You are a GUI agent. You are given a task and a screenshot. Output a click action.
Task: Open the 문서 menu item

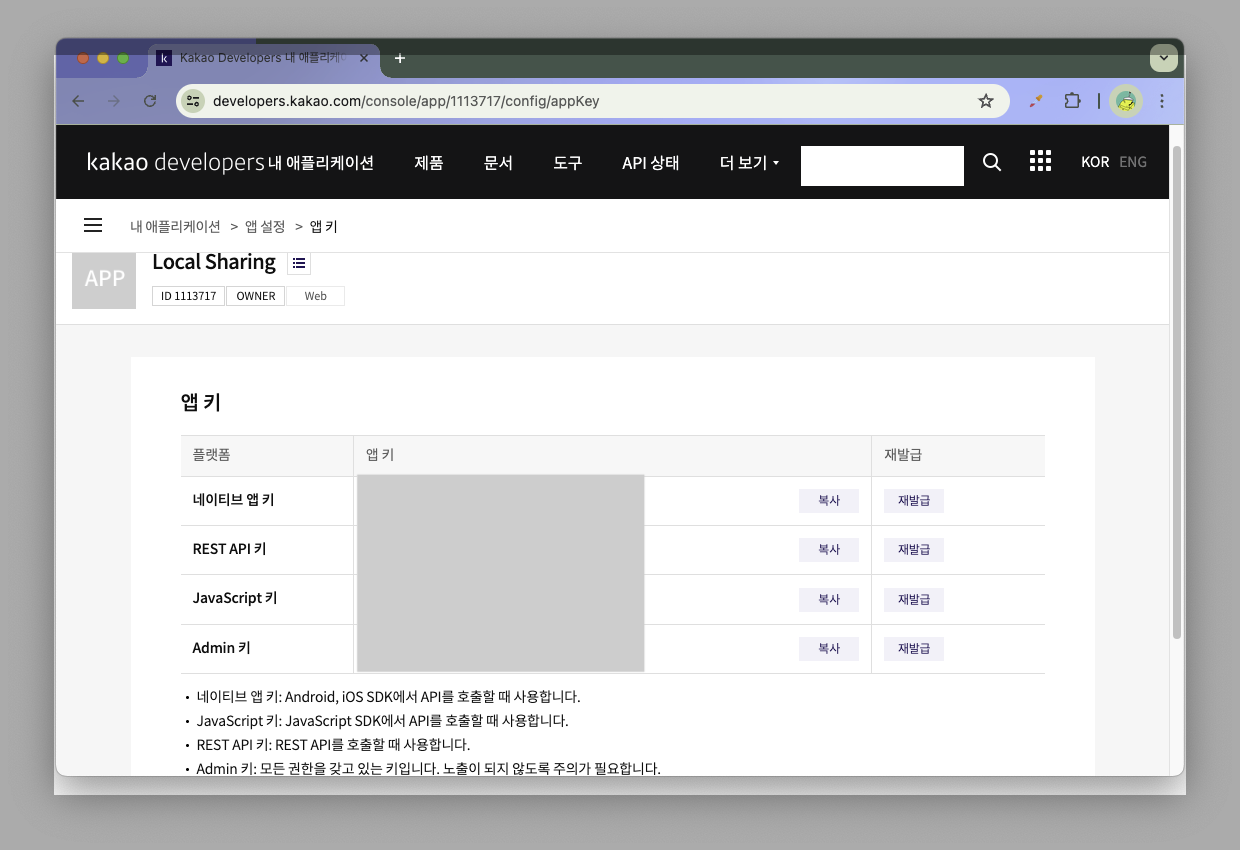click(498, 163)
